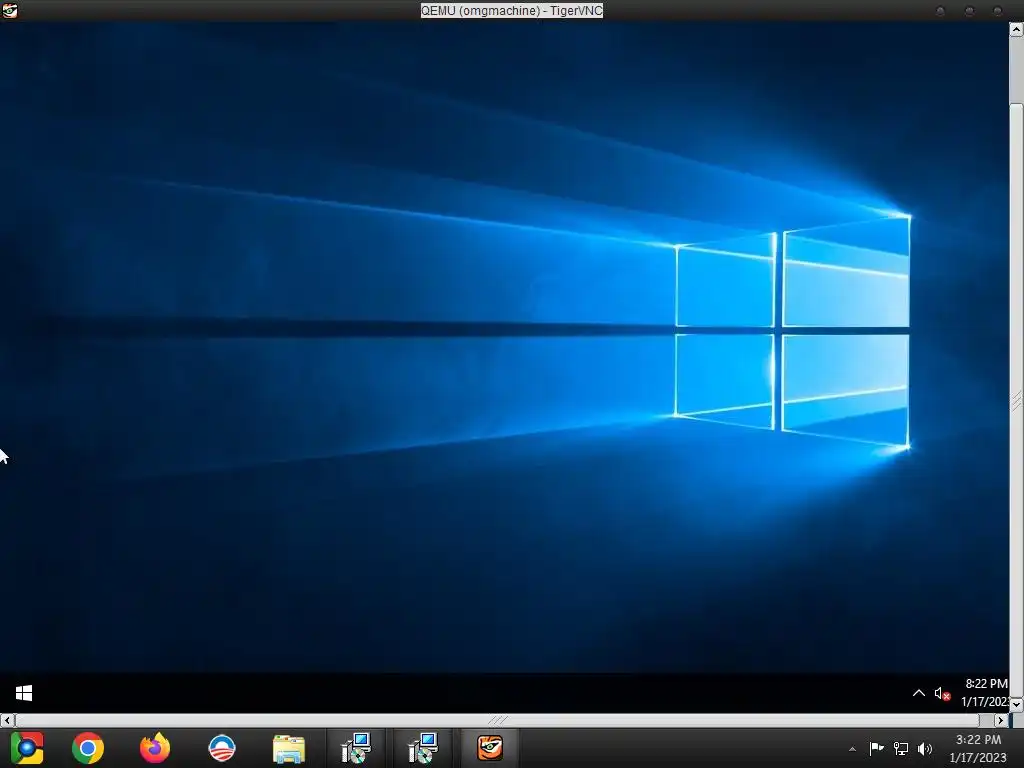1024x768 pixels.
Task: Expand hidden tray icons inside the VNC guest
Action: click(x=918, y=693)
